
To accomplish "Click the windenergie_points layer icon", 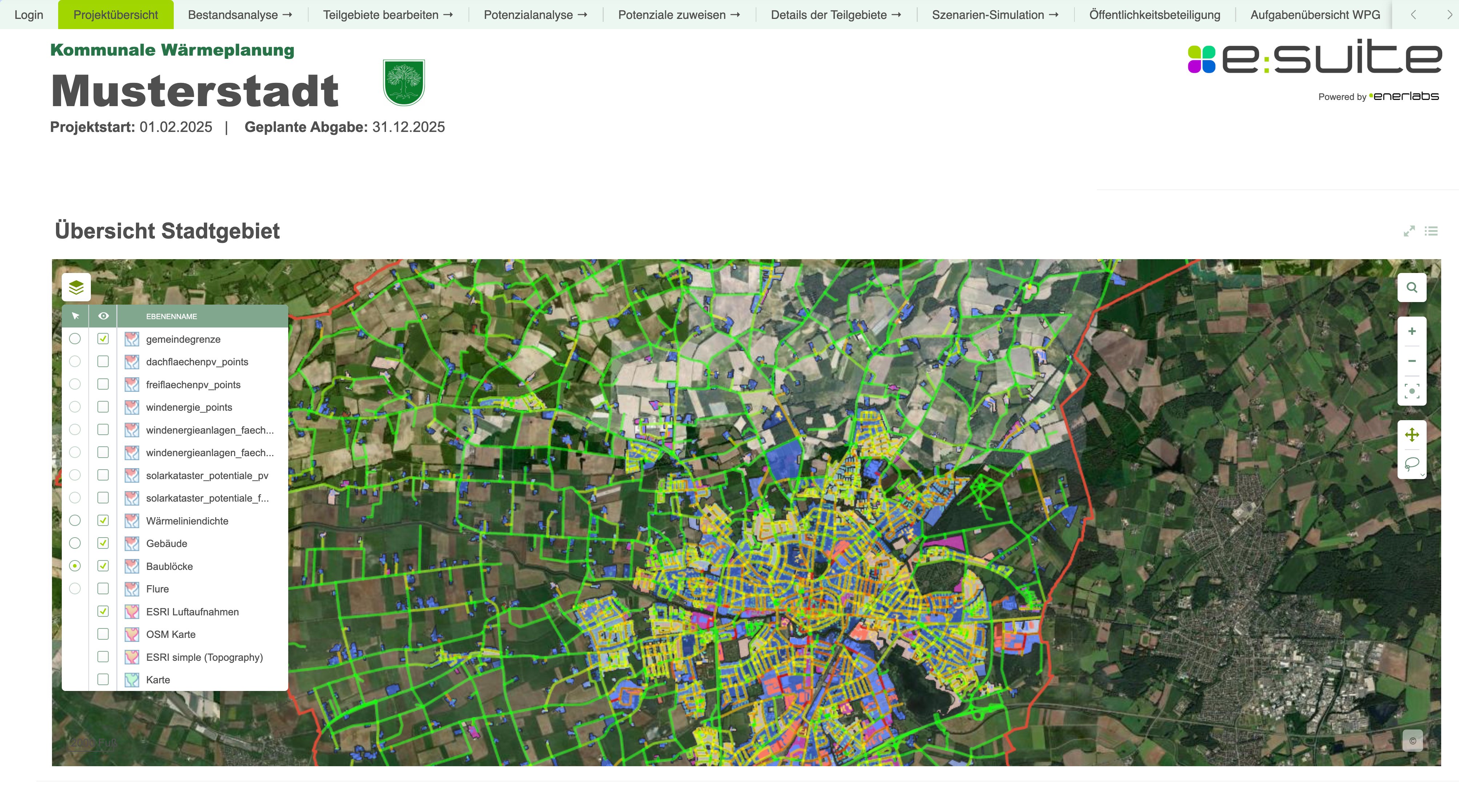I will [x=132, y=407].
